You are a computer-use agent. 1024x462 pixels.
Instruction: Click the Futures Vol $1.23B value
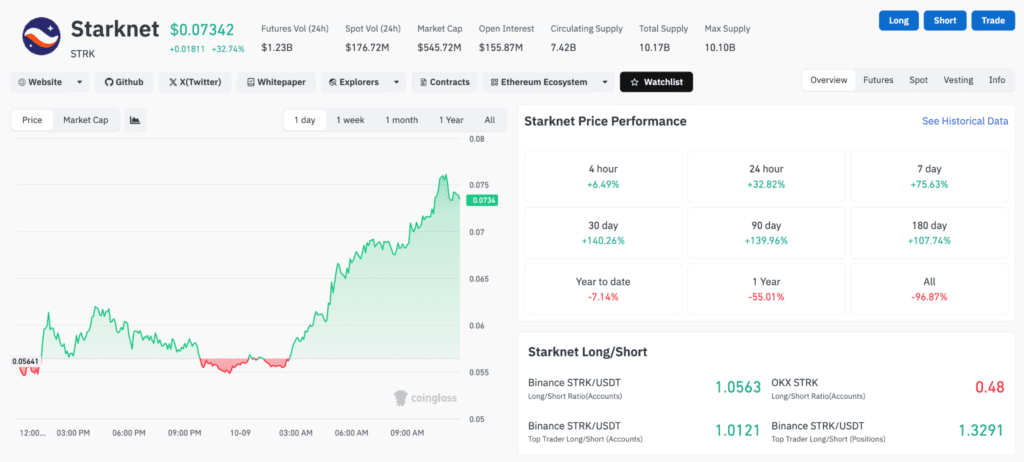click(276, 48)
